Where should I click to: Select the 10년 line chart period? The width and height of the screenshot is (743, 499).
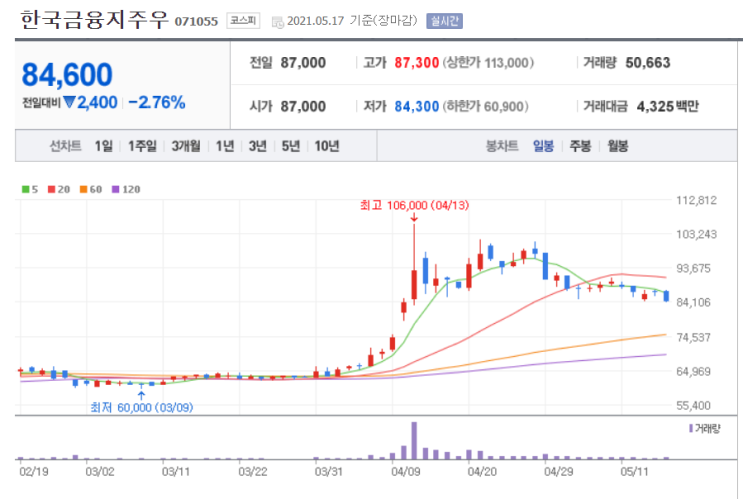click(x=327, y=146)
